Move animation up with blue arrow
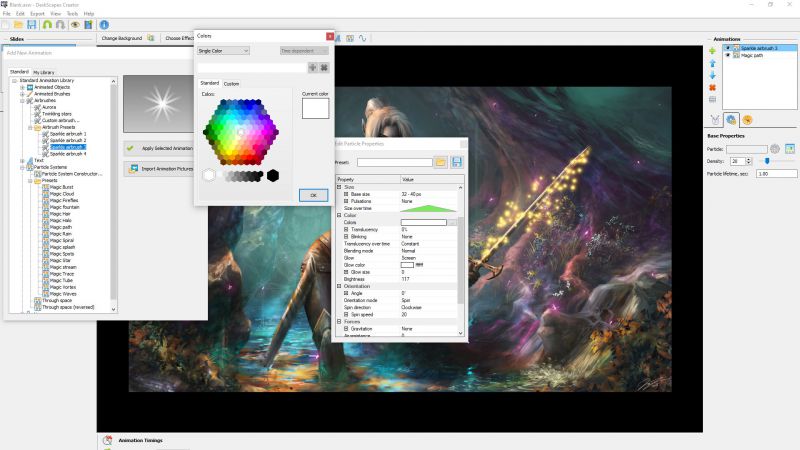This screenshot has width=800, height=450. coord(712,63)
